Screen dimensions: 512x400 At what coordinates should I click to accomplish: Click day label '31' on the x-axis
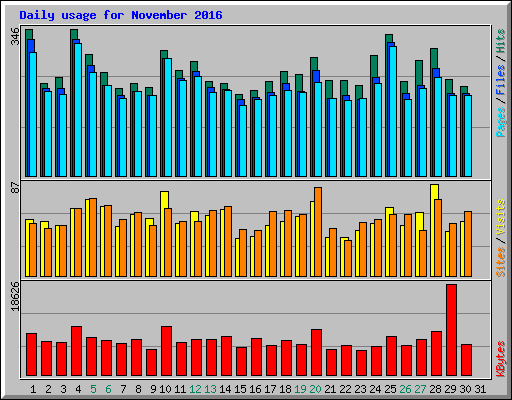480,389
